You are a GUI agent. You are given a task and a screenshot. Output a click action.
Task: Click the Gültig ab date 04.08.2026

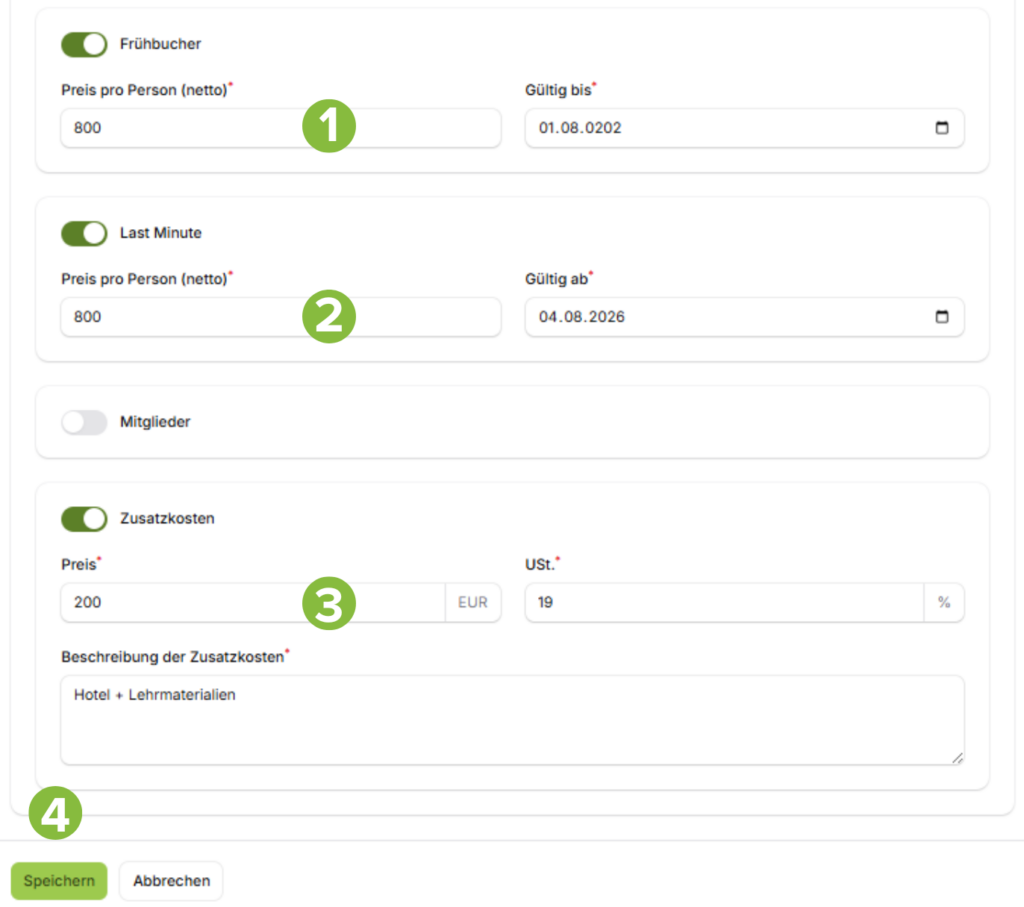tap(582, 317)
